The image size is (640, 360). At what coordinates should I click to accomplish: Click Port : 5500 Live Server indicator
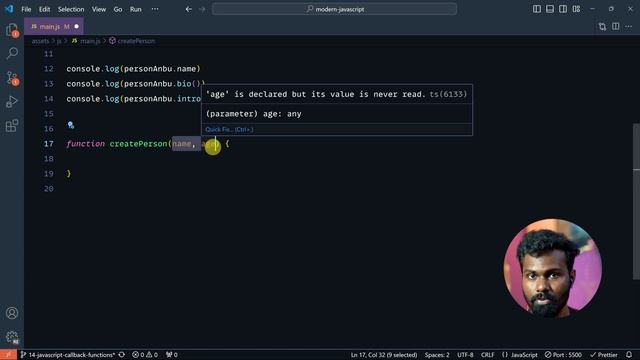[x=563, y=355]
